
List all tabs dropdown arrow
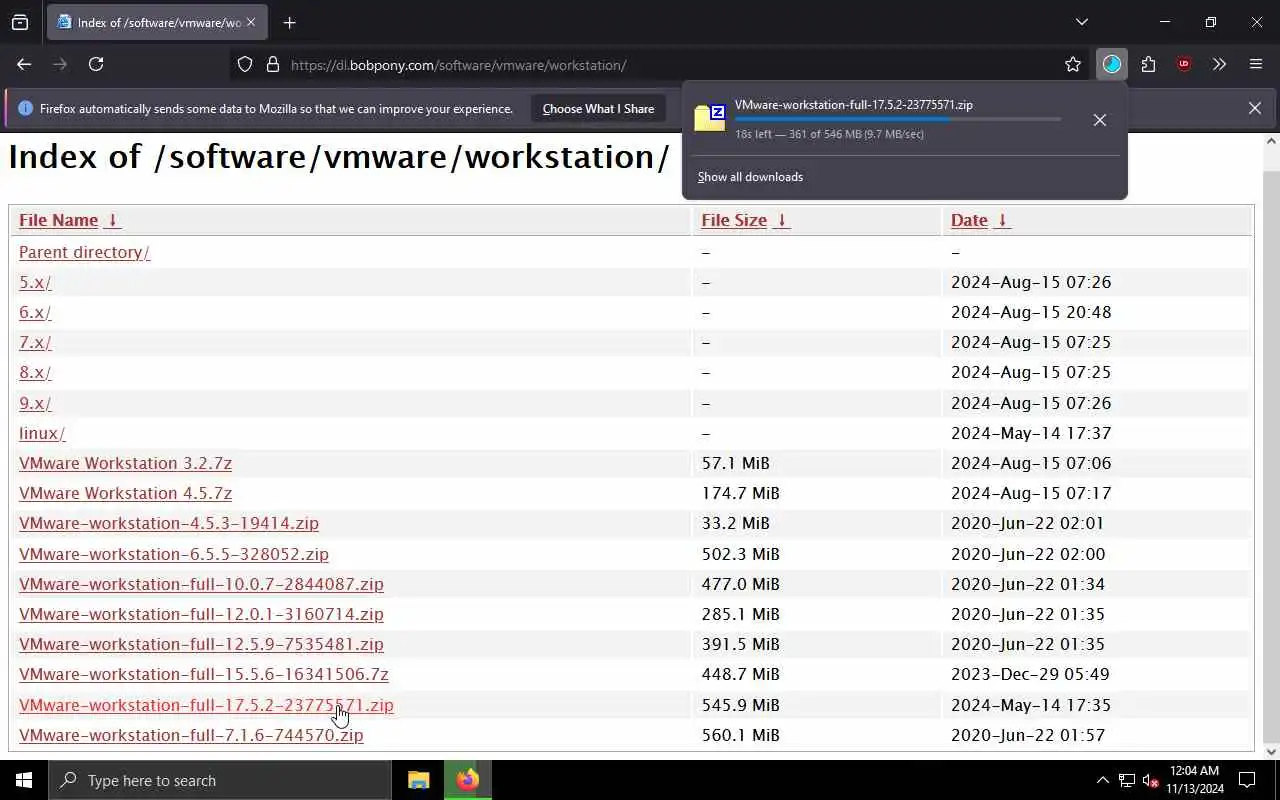(1081, 22)
